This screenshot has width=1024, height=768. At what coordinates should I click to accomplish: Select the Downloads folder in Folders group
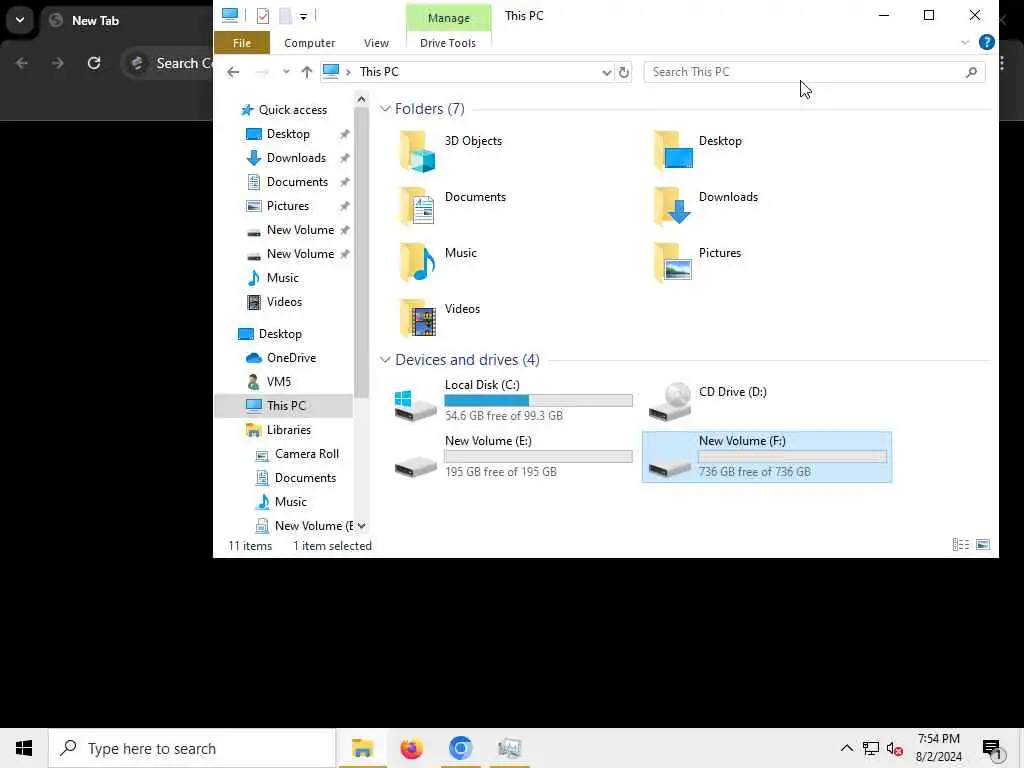705,206
